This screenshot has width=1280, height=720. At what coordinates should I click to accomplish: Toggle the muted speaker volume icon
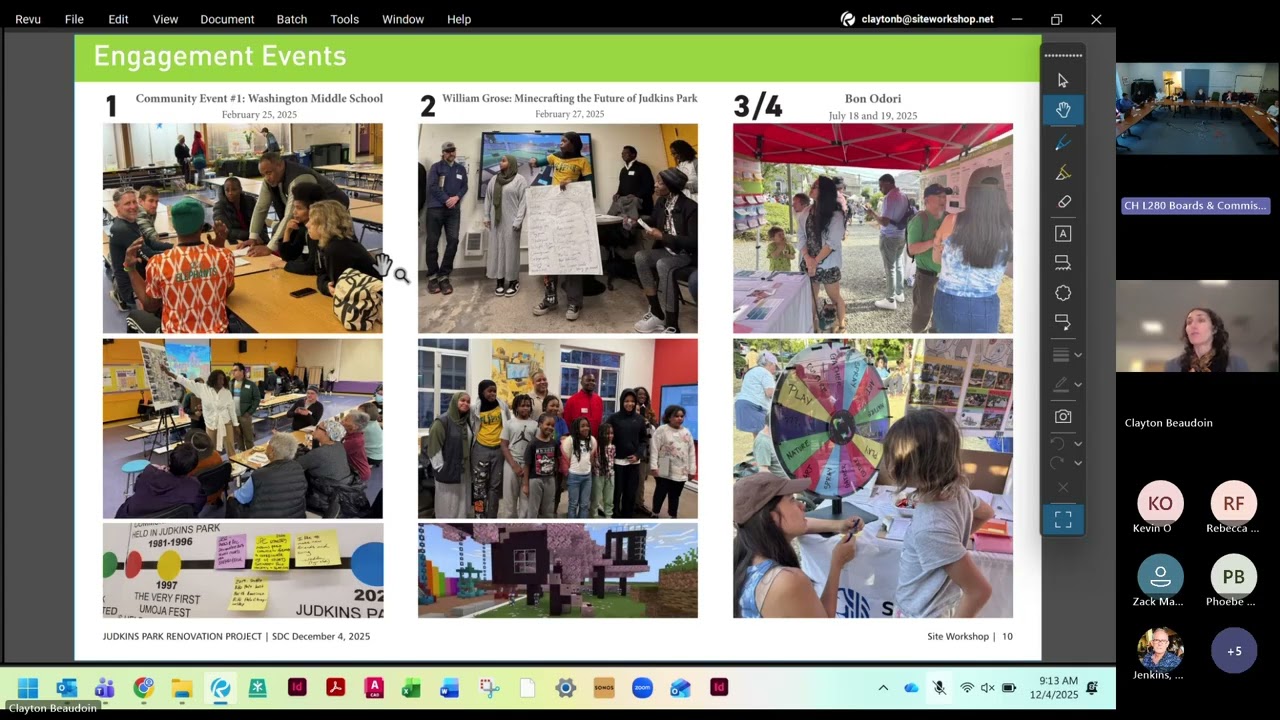(x=988, y=688)
